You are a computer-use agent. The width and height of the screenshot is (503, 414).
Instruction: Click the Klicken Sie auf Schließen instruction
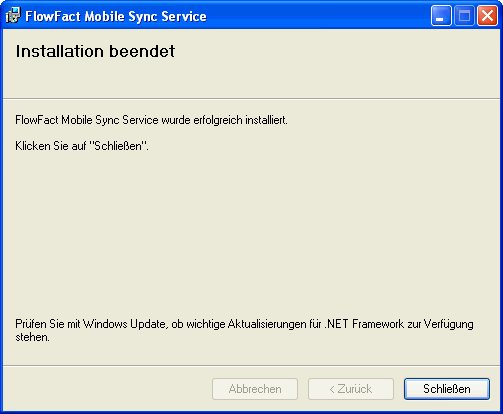(x=82, y=146)
